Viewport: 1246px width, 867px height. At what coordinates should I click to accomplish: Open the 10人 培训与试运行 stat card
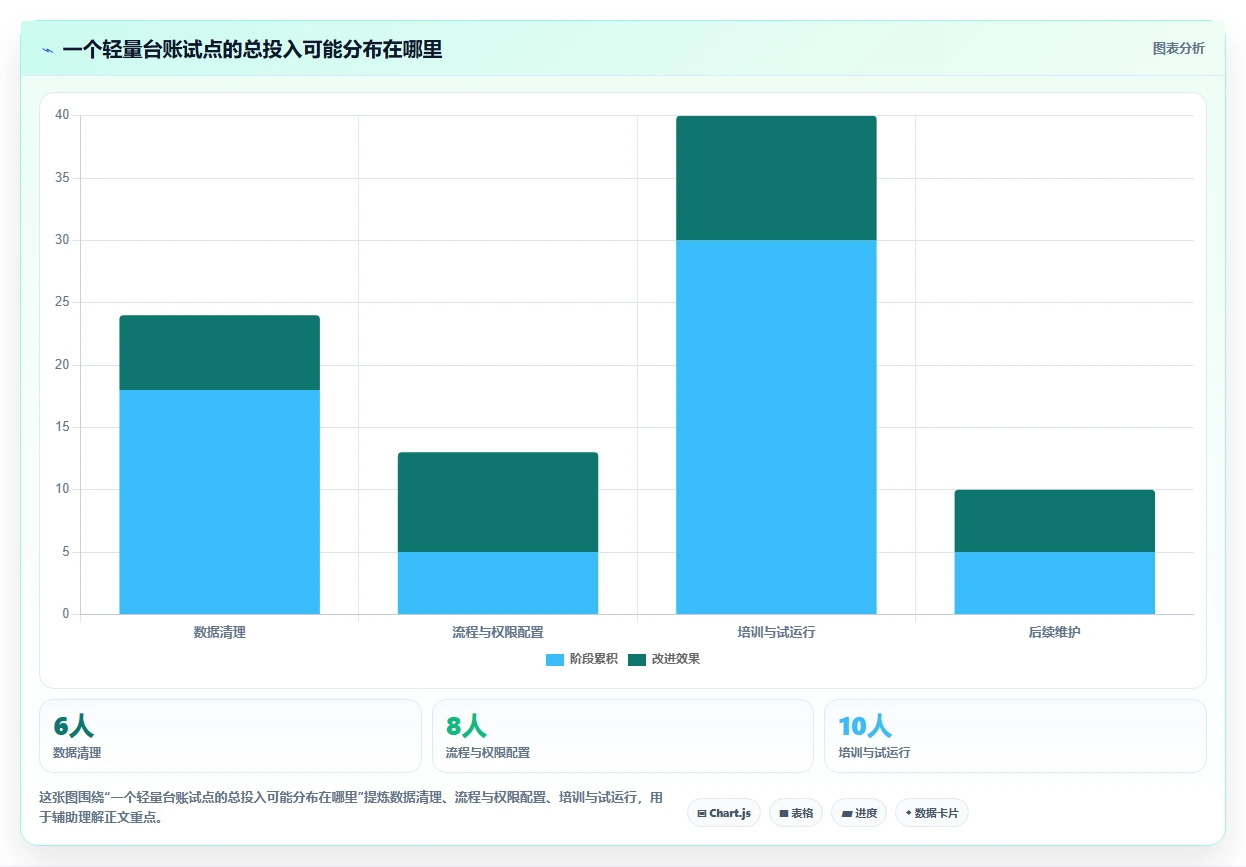point(1015,736)
